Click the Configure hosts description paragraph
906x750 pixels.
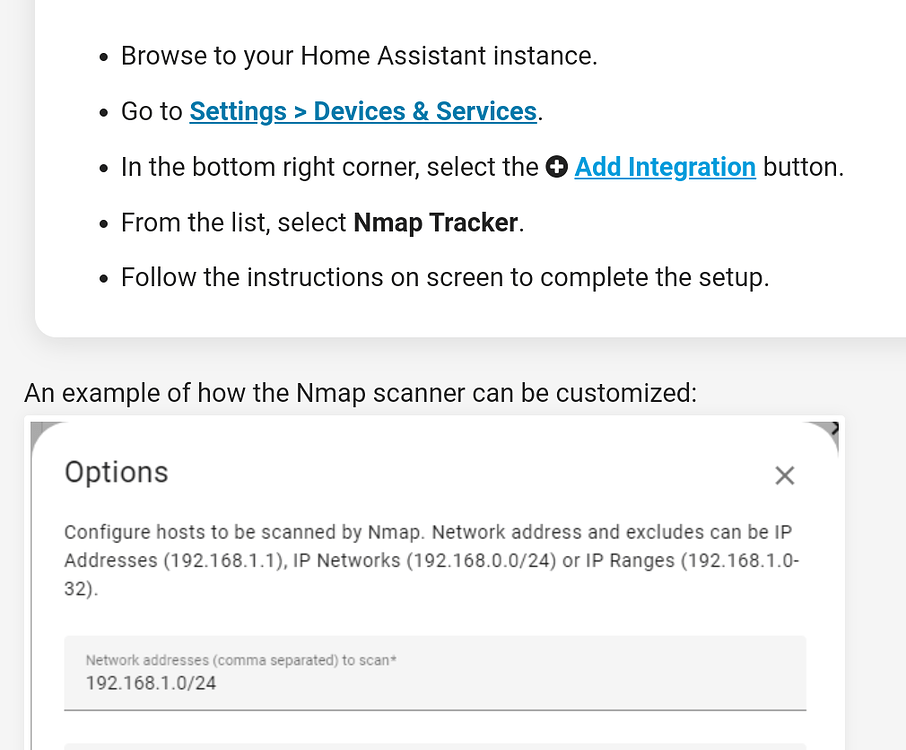click(x=430, y=560)
